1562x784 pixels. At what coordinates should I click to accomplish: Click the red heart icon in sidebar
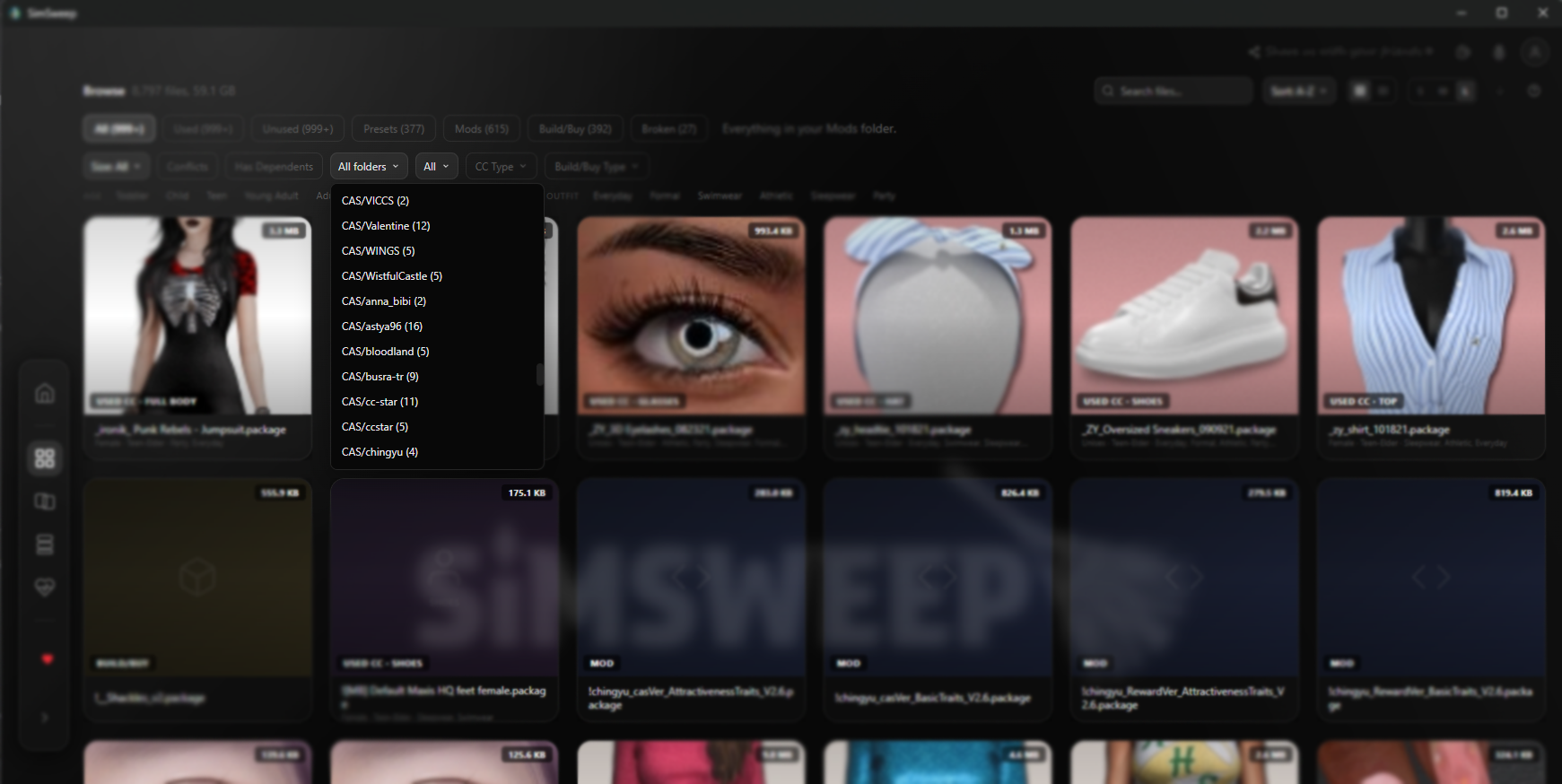(48, 659)
